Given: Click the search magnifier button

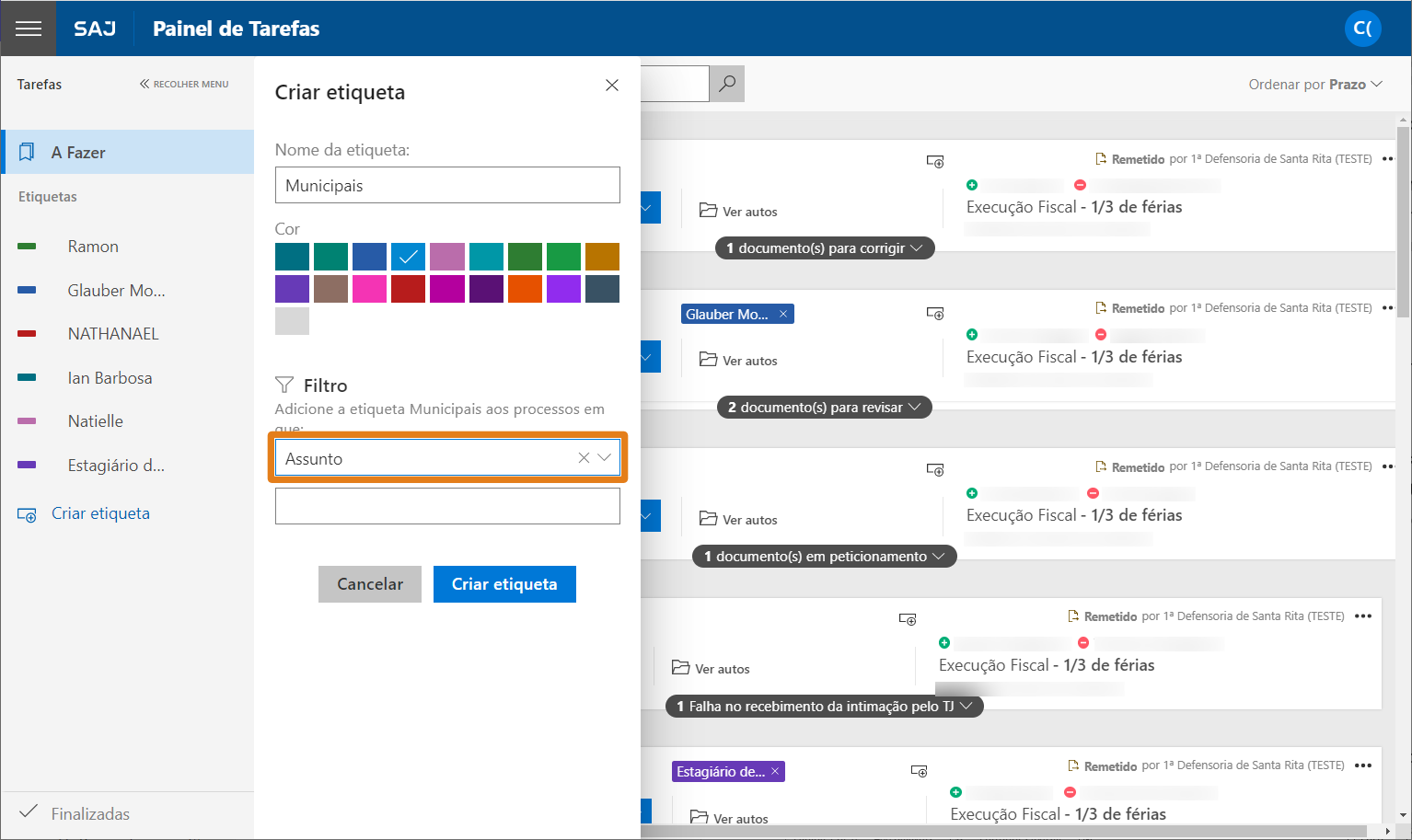Looking at the screenshot, I should pos(727,84).
